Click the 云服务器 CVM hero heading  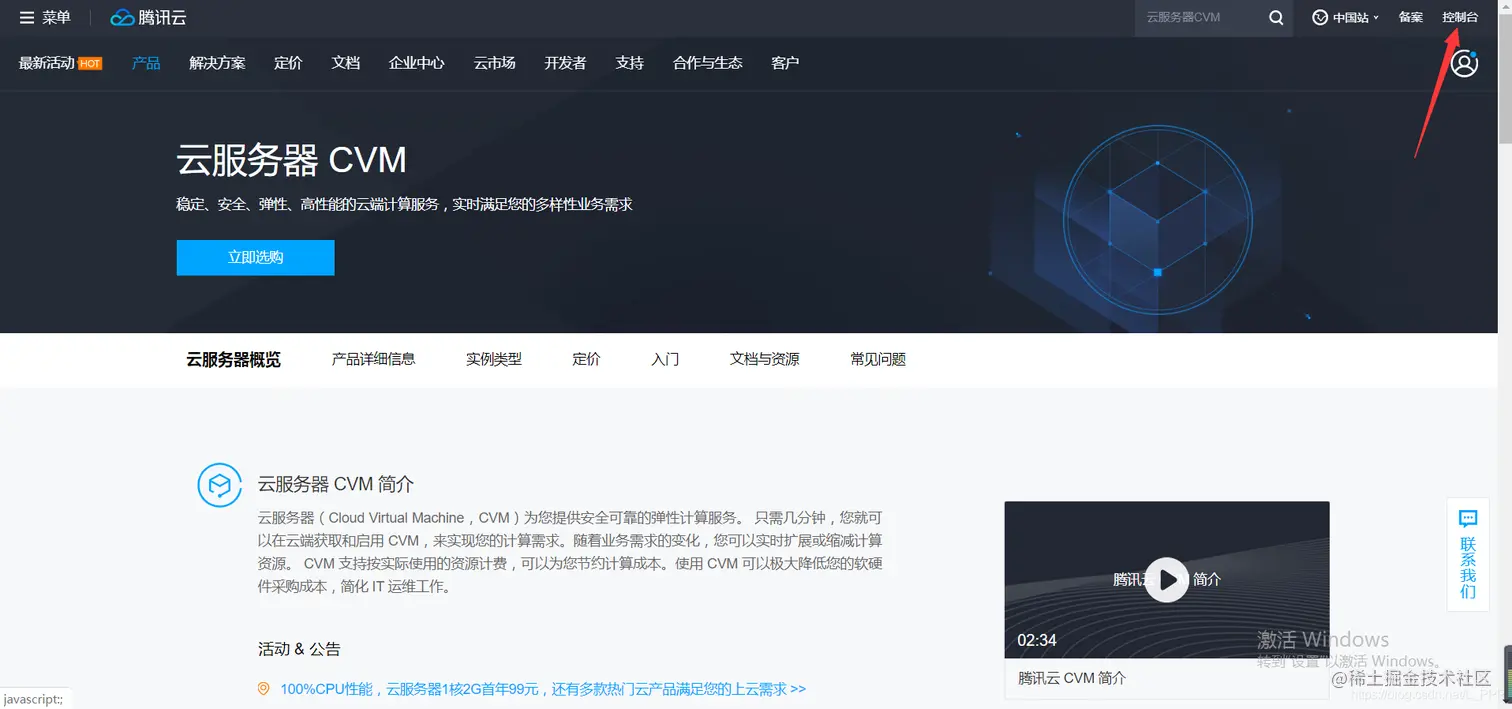pos(292,160)
